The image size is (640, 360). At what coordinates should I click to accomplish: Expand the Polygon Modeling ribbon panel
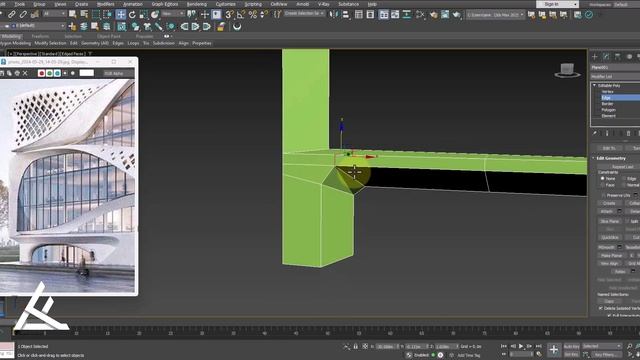[x=16, y=43]
